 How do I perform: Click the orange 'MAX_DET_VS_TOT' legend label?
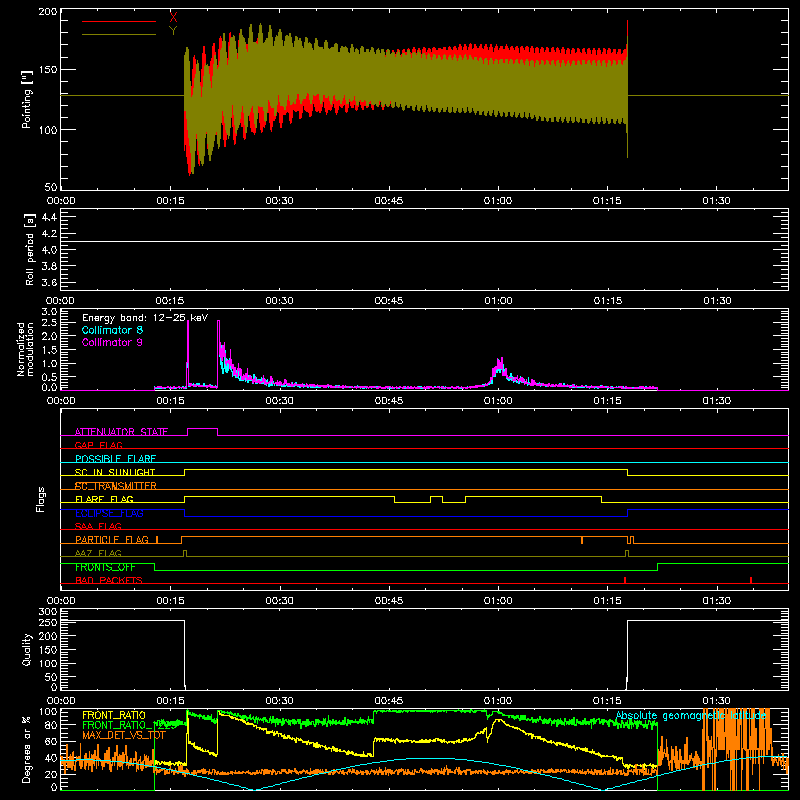pyautogui.click(x=124, y=735)
